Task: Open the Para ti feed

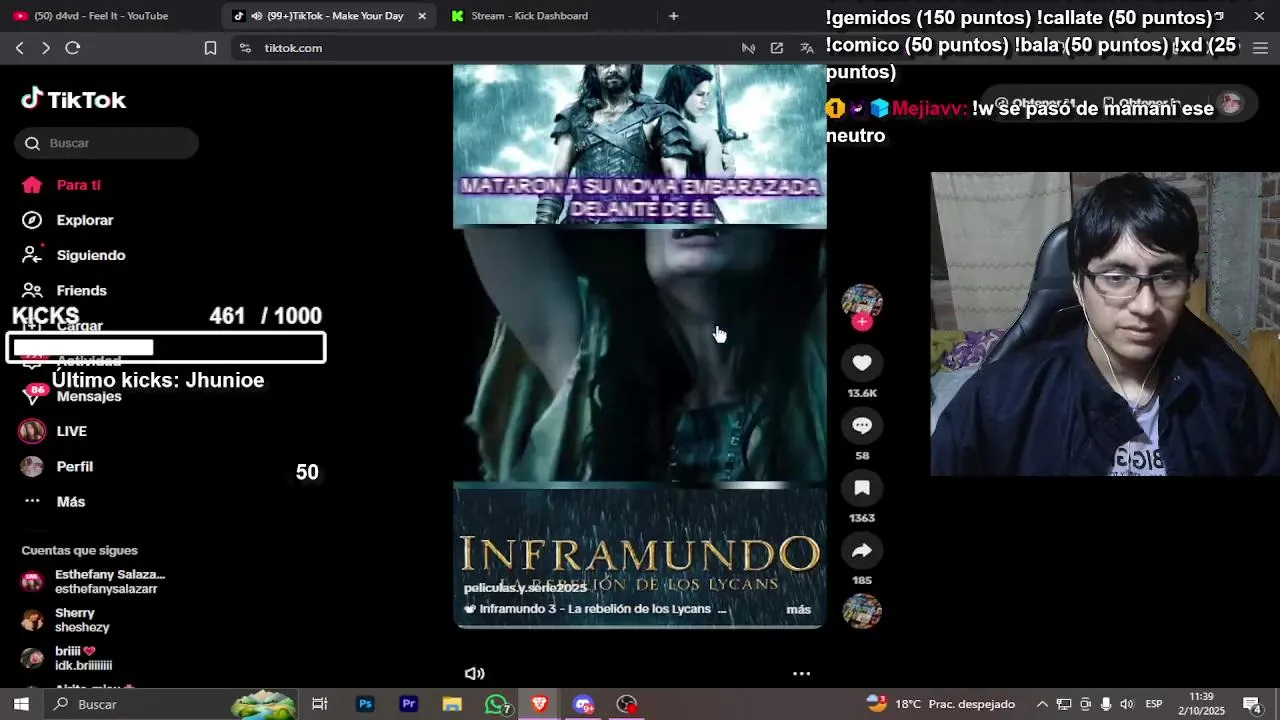Action: click(x=62, y=185)
